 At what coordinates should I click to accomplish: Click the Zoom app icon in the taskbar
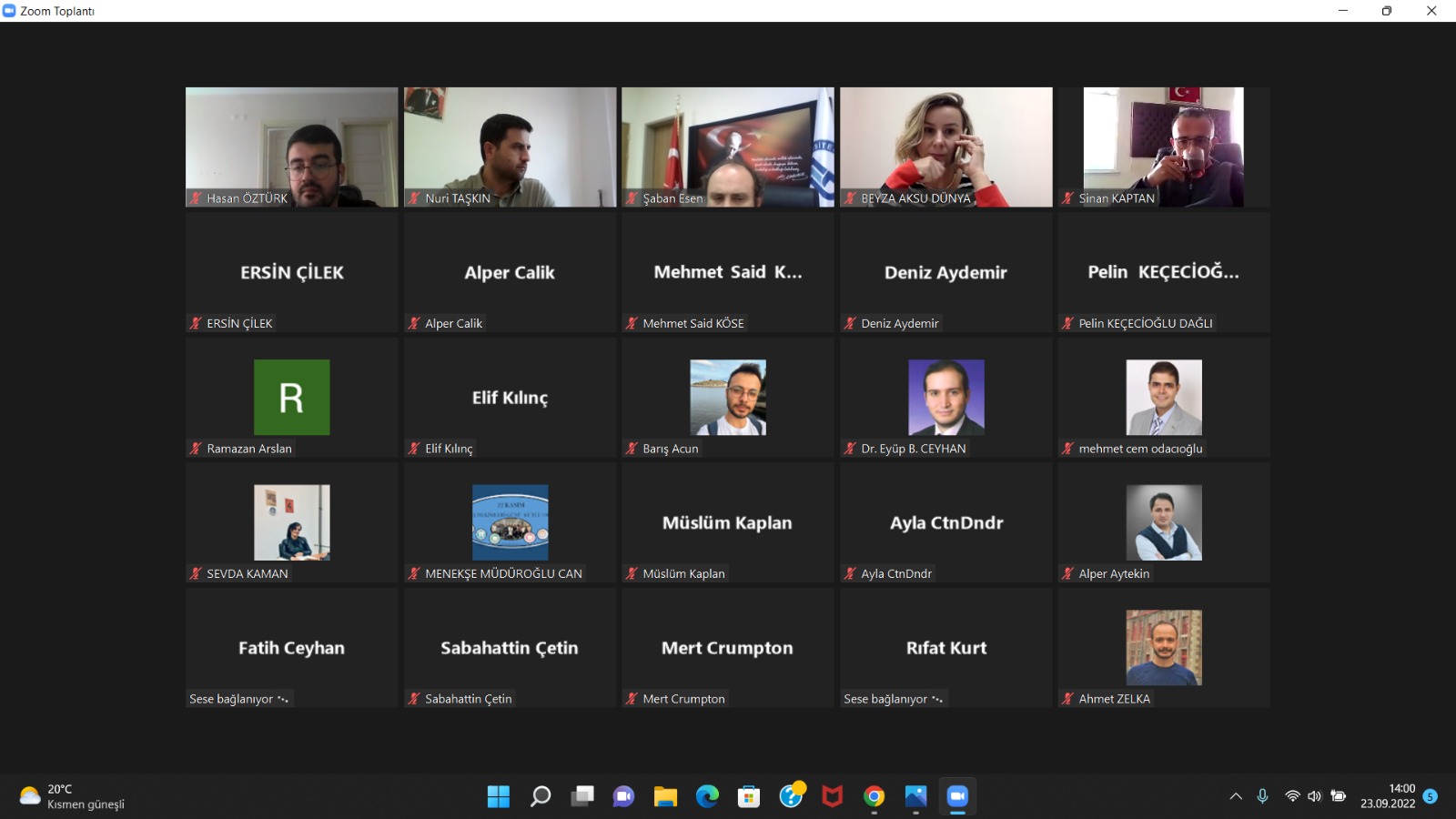pos(956,796)
